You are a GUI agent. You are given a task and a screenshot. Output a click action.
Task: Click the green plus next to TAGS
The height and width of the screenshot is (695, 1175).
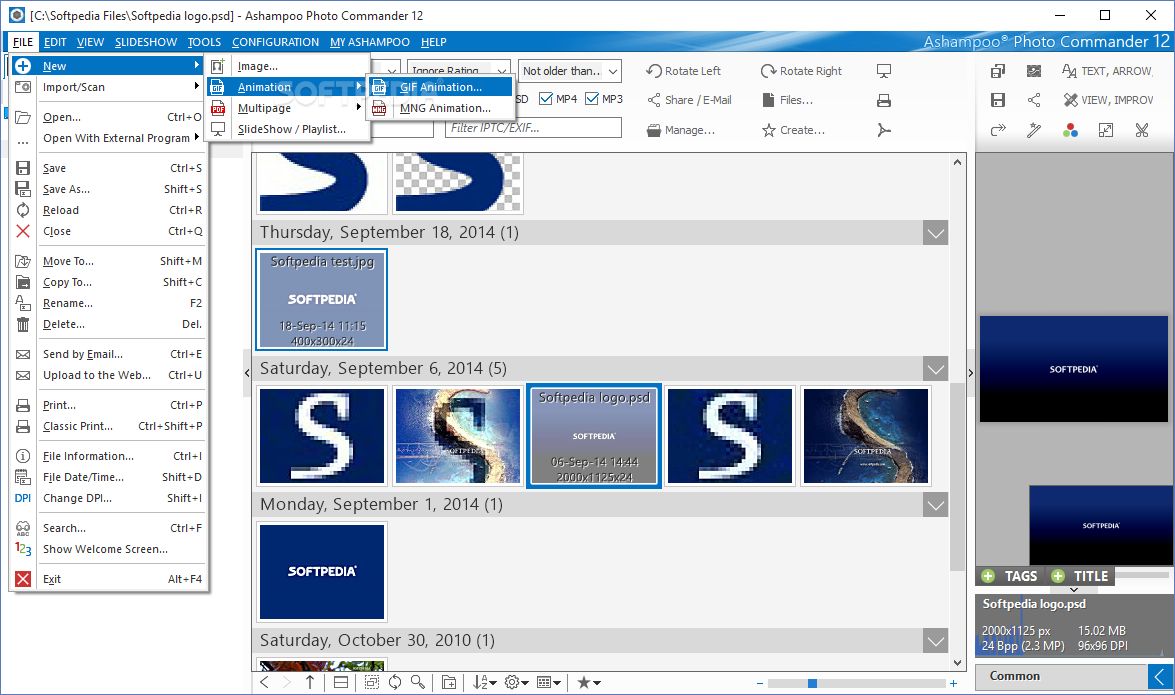988,576
